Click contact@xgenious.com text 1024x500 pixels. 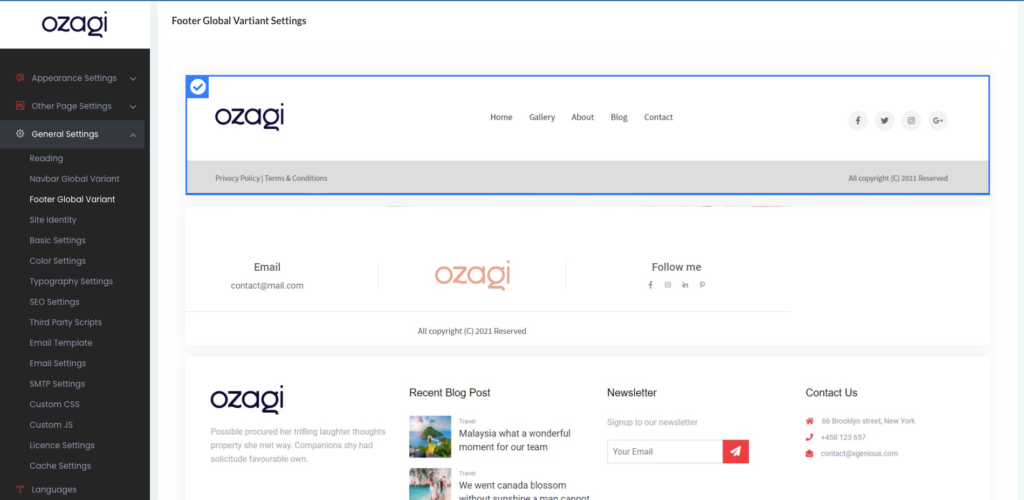[859, 454]
